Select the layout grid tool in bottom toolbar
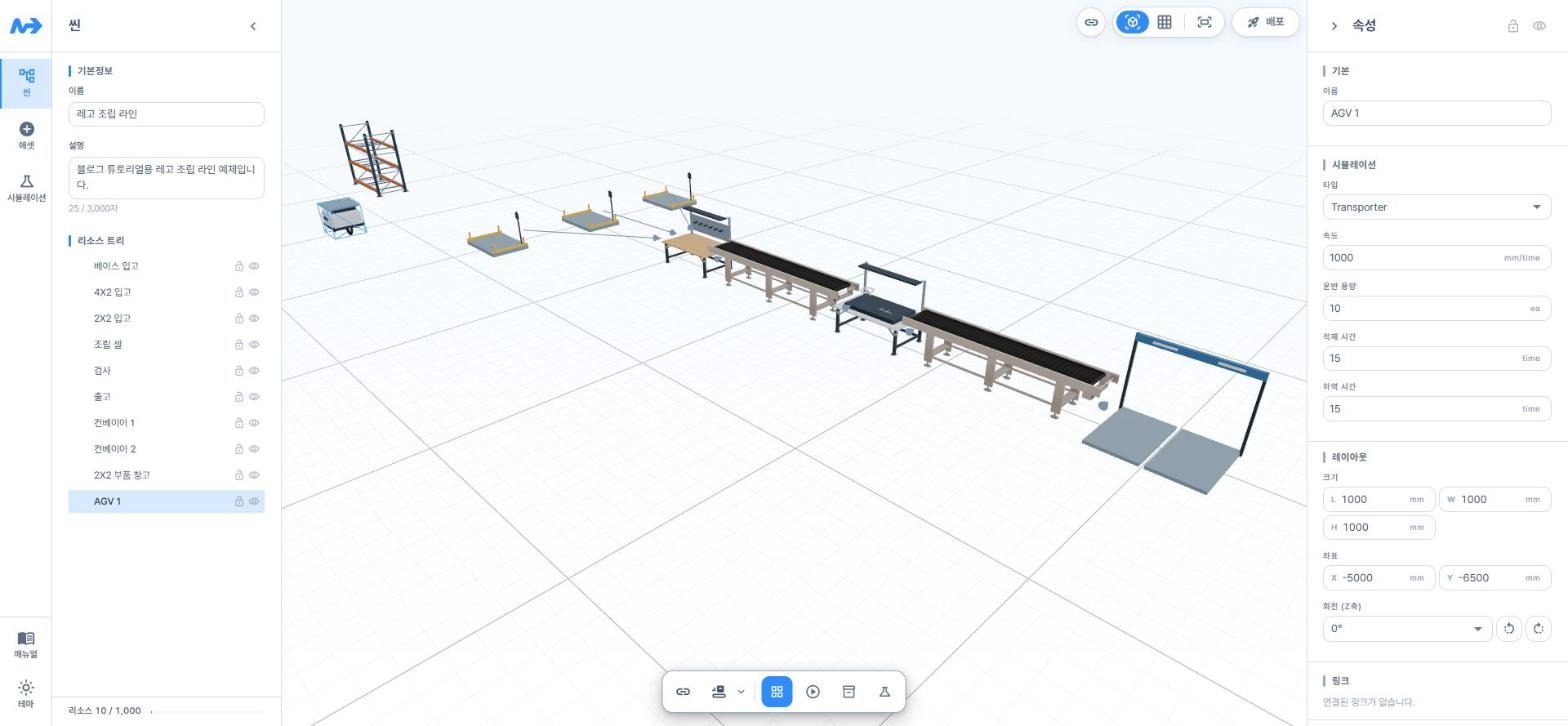The height and width of the screenshot is (726, 1568). (x=777, y=692)
